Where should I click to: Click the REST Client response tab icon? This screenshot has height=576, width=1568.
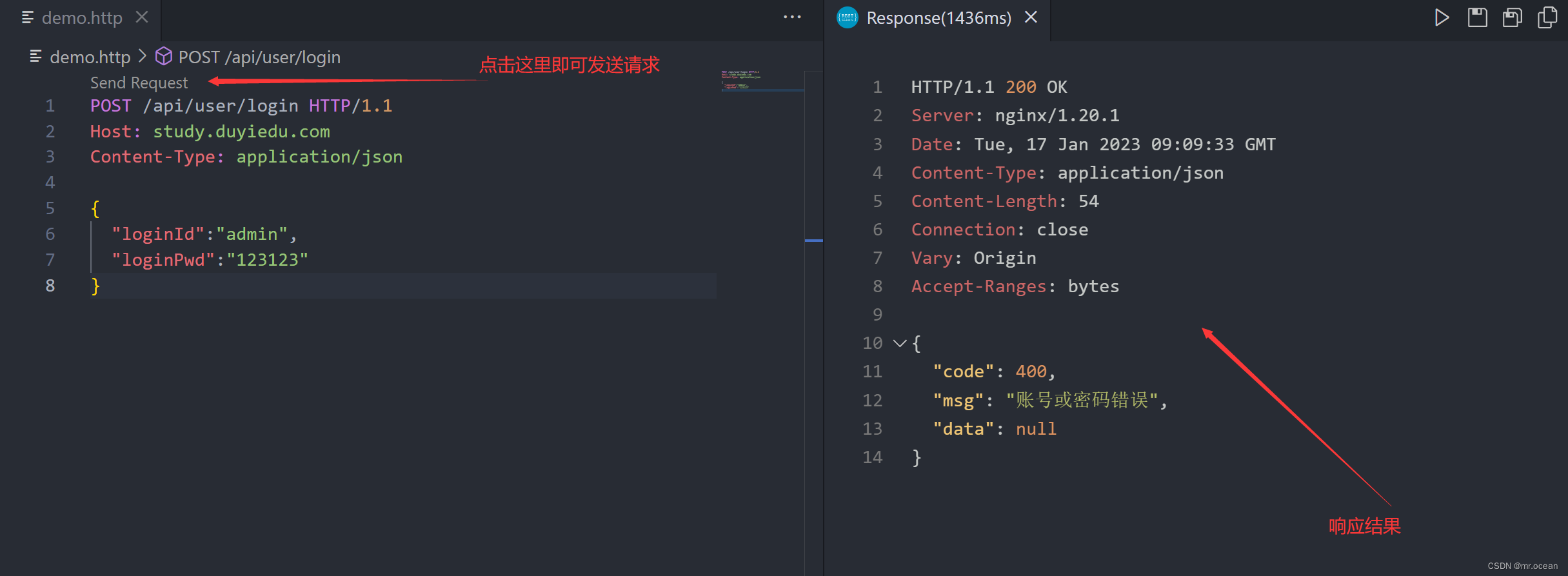pyautogui.click(x=848, y=17)
